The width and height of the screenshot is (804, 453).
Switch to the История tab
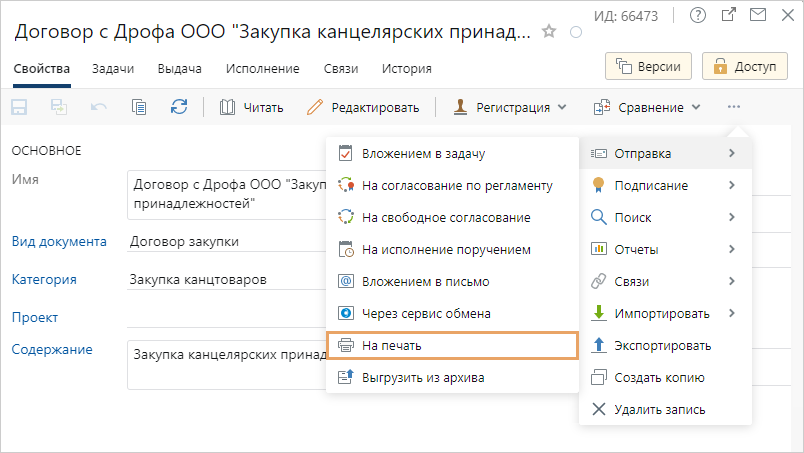pos(407,69)
